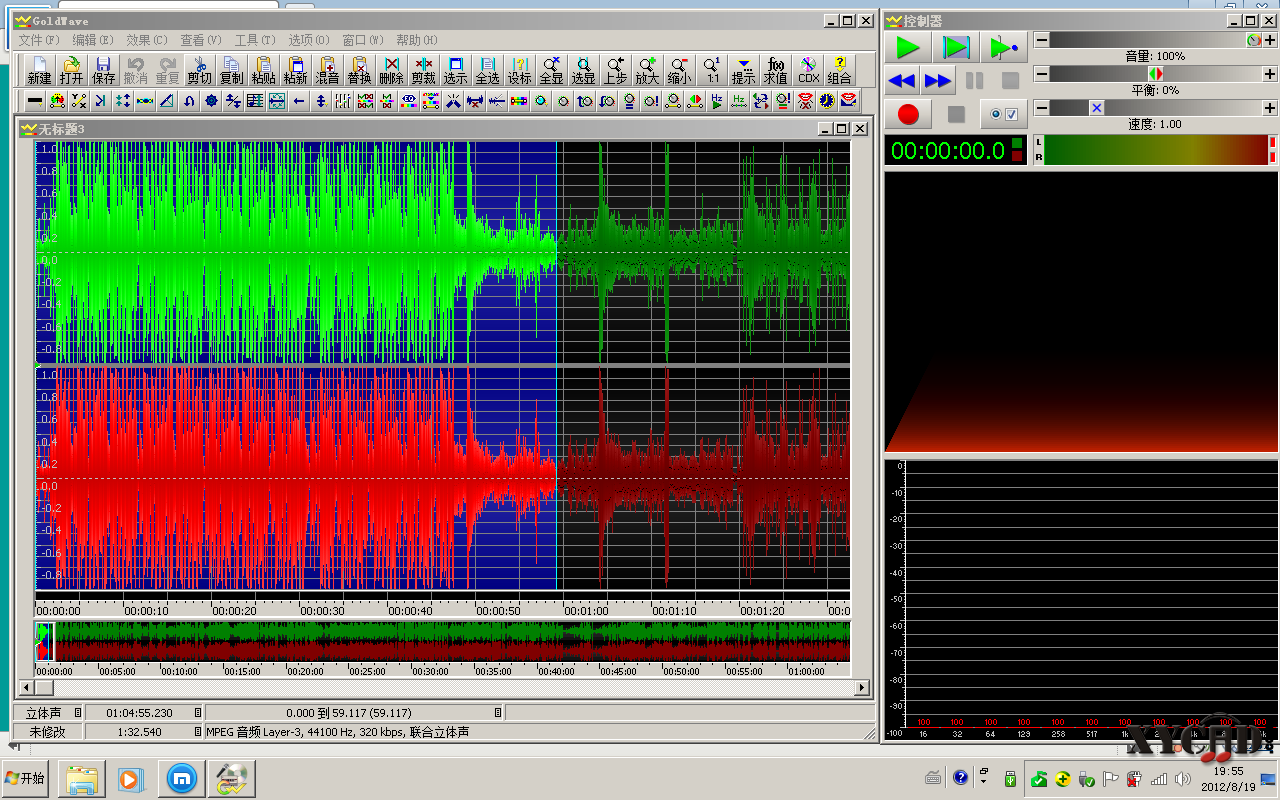The image size is (1280, 800).
Task: Click the 粘贴 (Paste) toolbar icon
Action: 263,70
